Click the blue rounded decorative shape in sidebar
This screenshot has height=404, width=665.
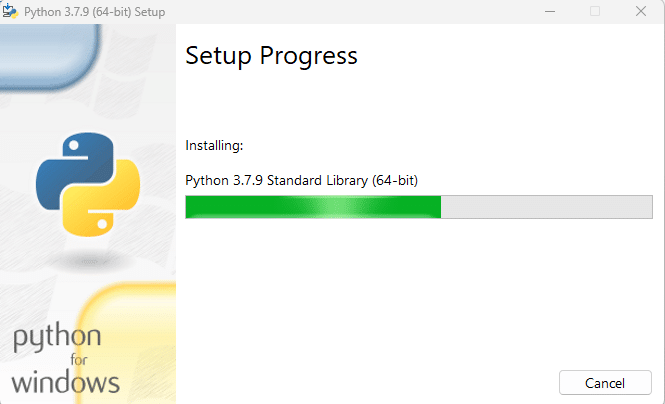coord(50,56)
